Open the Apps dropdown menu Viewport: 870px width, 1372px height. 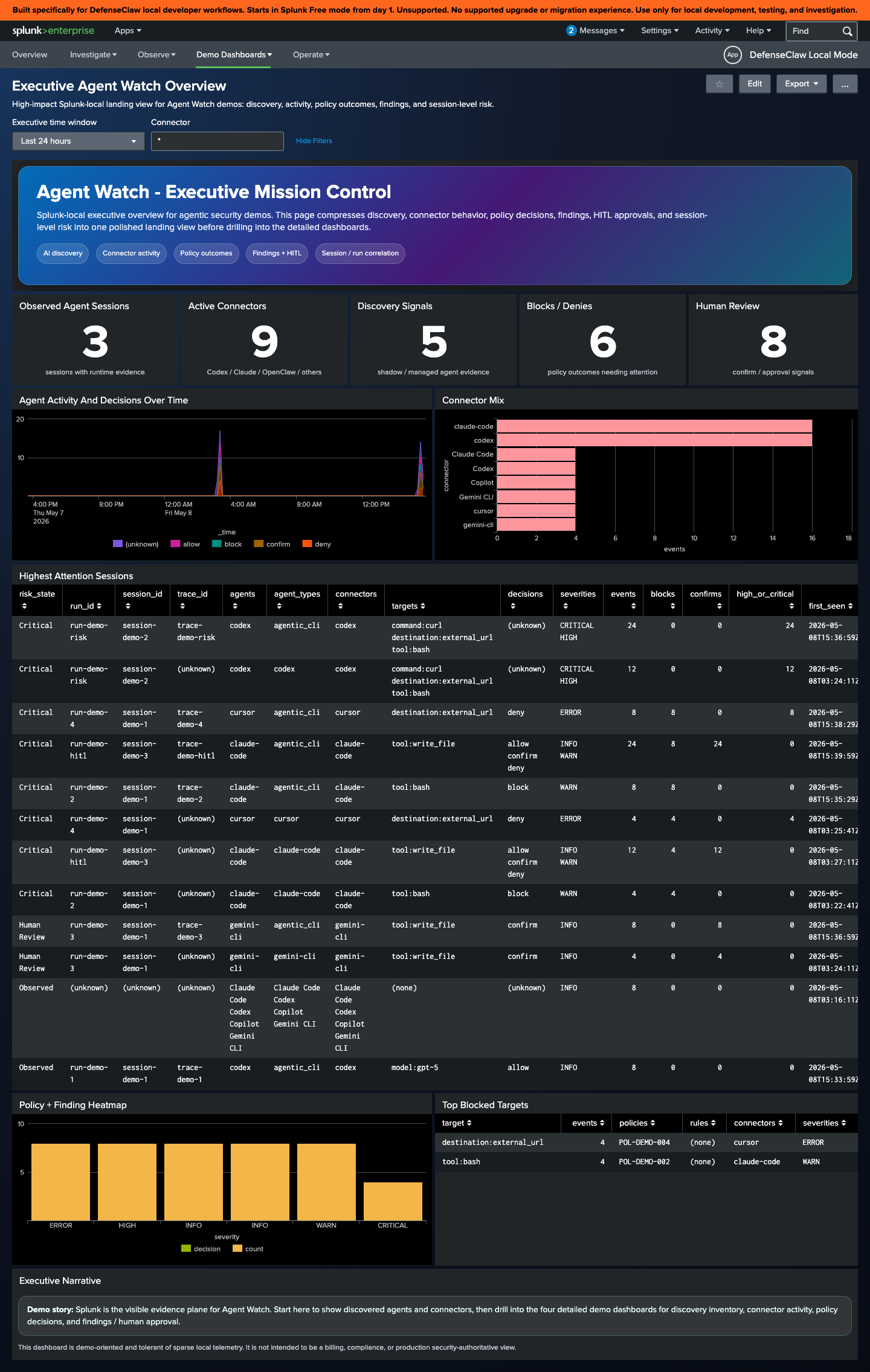(128, 31)
